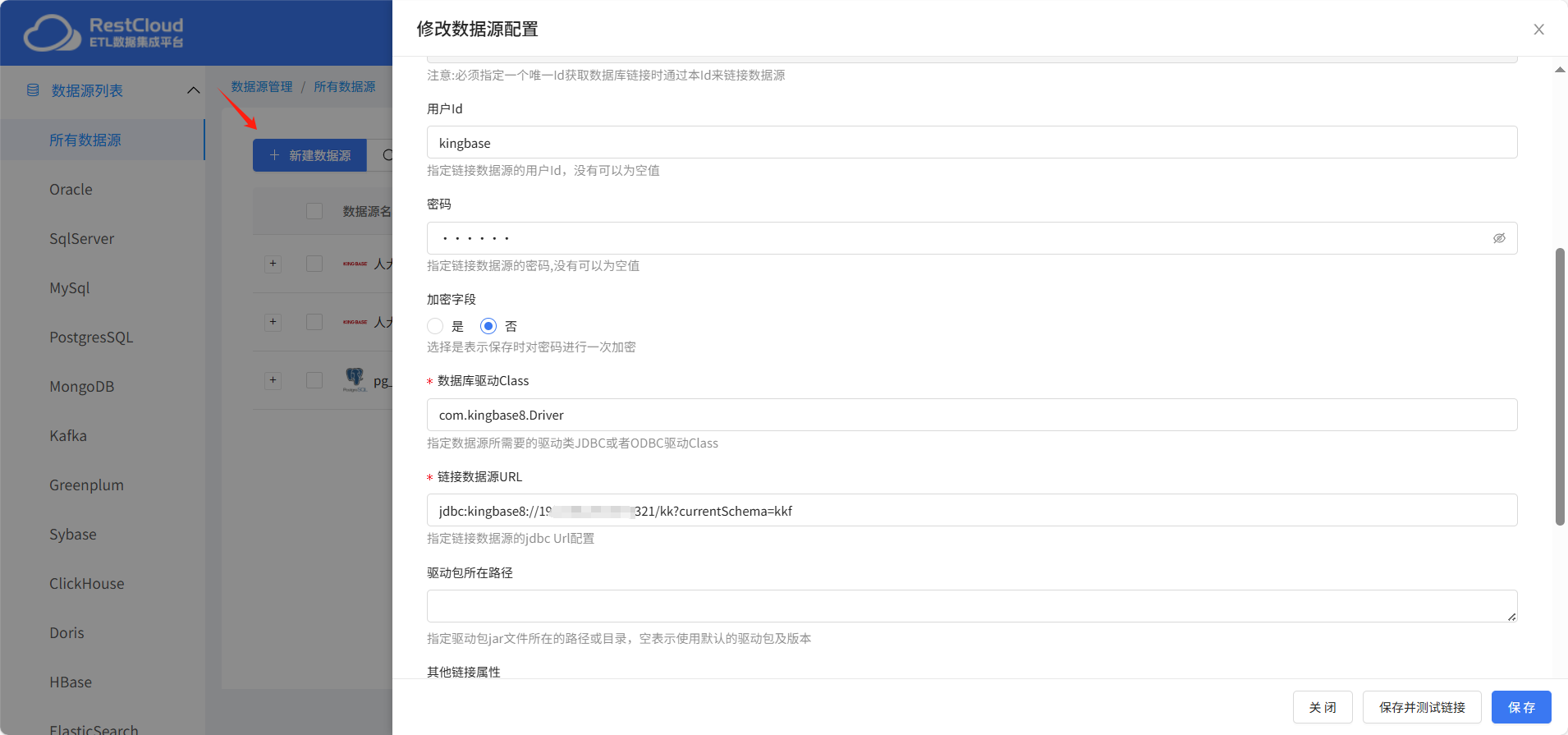Collapse the 数据源列表 menu chevron
This screenshot has height=735, width=1568.
(194, 90)
